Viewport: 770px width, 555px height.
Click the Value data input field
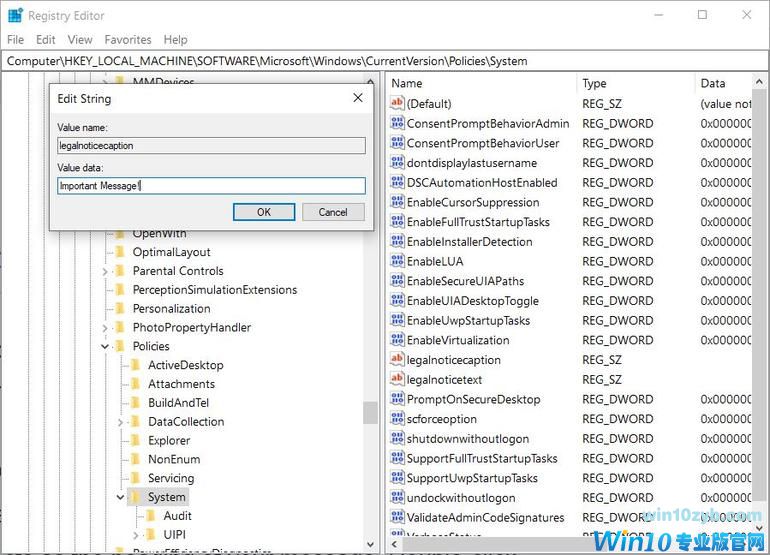tap(211, 186)
